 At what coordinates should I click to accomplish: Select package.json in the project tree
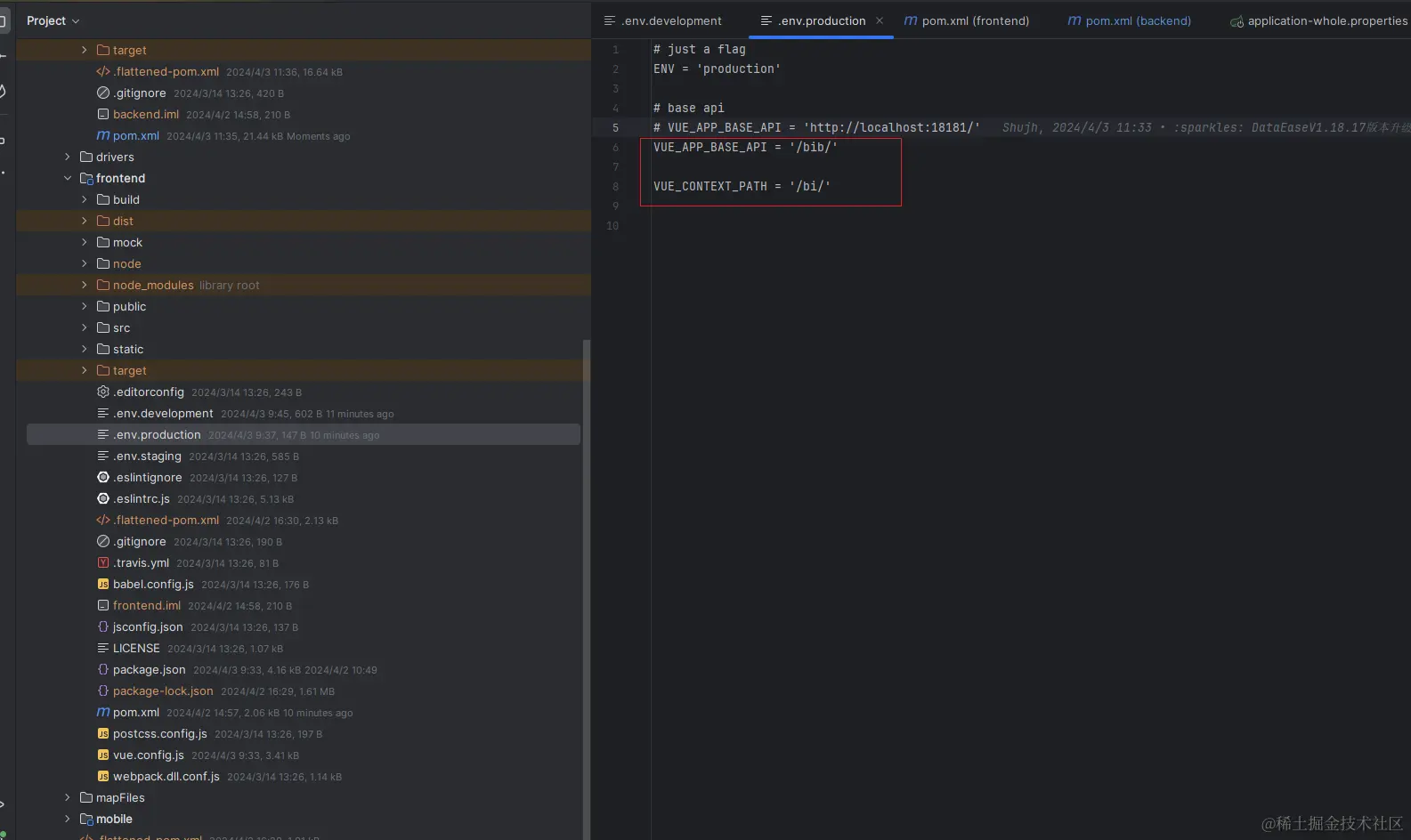(150, 669)
